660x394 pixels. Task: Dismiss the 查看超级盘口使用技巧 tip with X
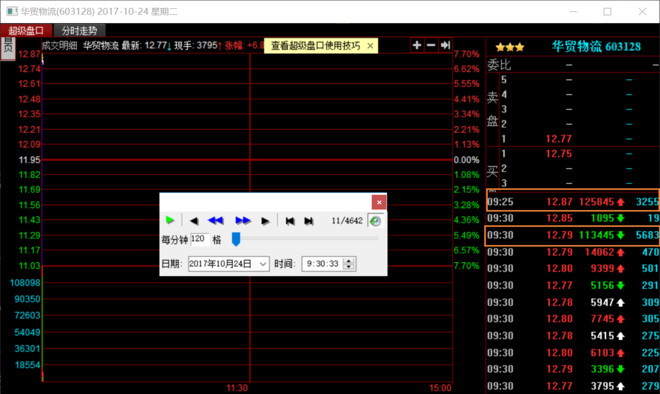(x=370, y=46)
